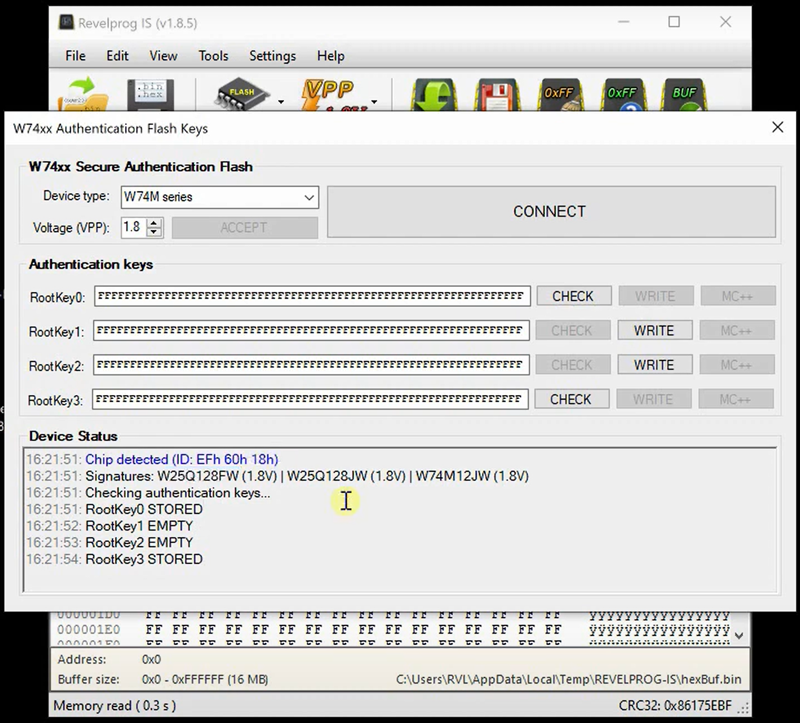Decrease Voltage (VPP) with the down stepper arrow
Viewport: 800px width, 723px height.
click(154, 232)
